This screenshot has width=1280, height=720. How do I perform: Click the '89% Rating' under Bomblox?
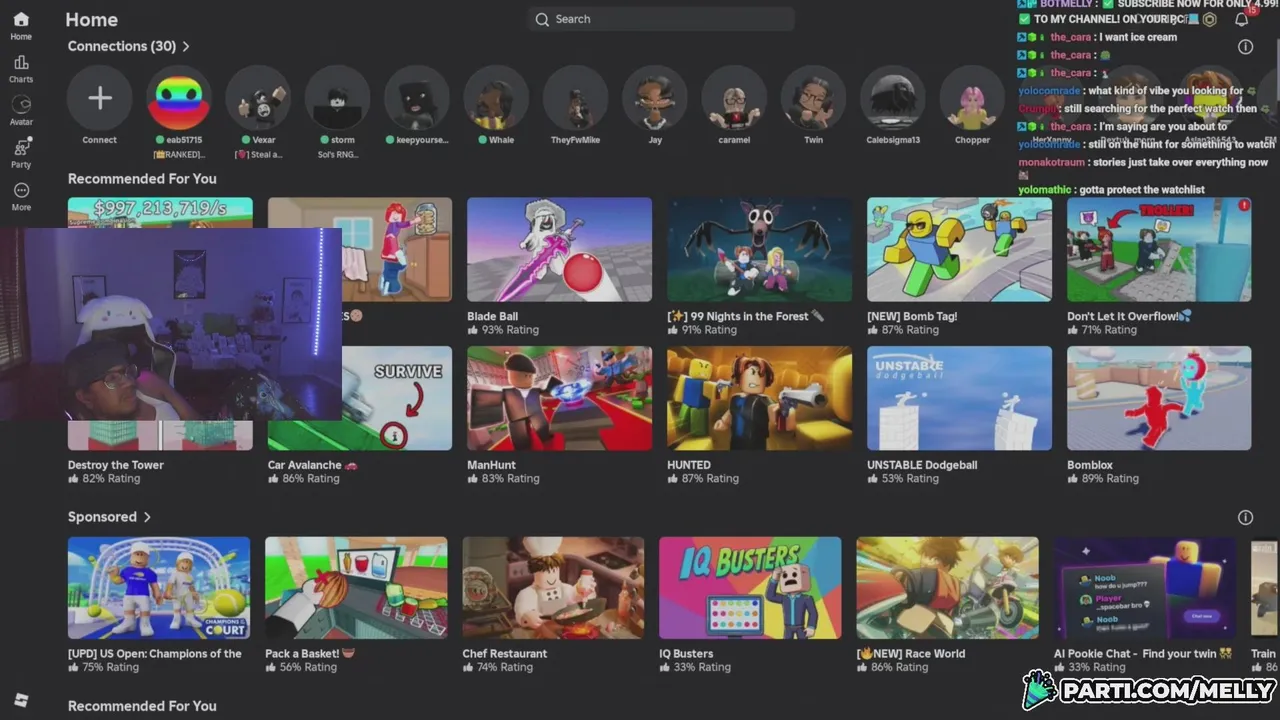click(1110, 479)
